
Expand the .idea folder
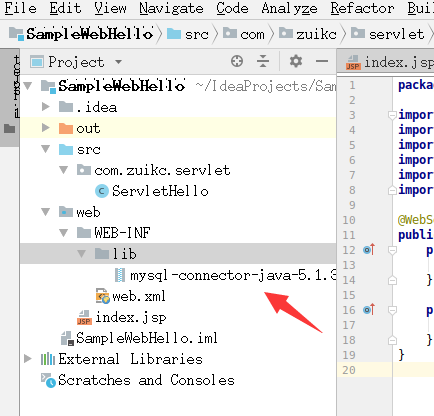(46, 107)
